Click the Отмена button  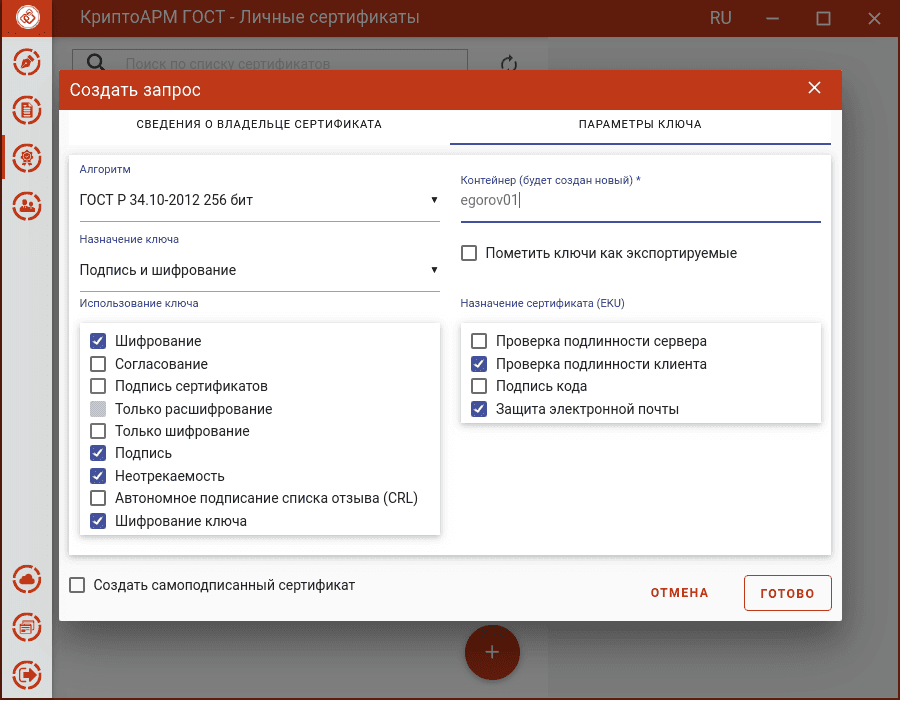pos(679,593)
